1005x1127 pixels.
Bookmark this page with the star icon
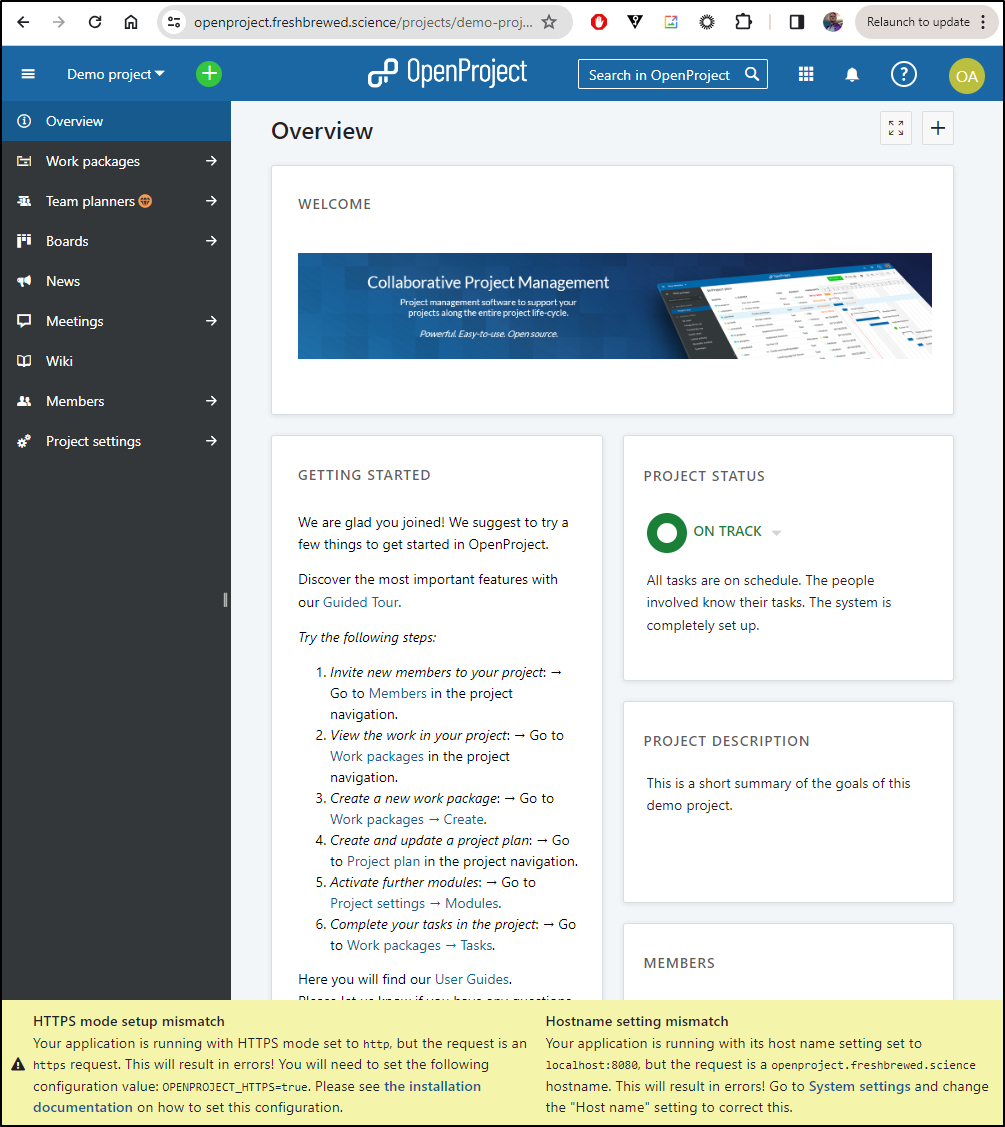pyautogui.click(x=549, y=22)
